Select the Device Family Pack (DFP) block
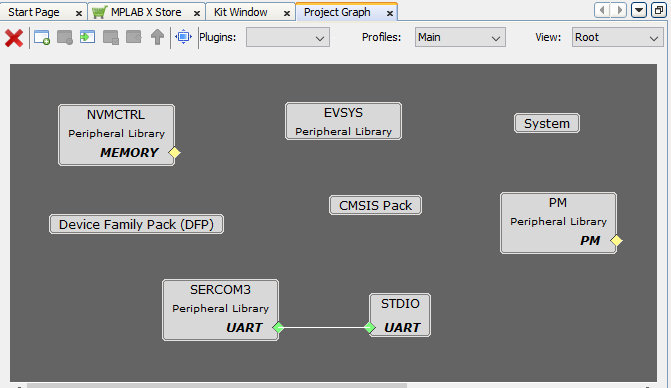 pos(137,224)
